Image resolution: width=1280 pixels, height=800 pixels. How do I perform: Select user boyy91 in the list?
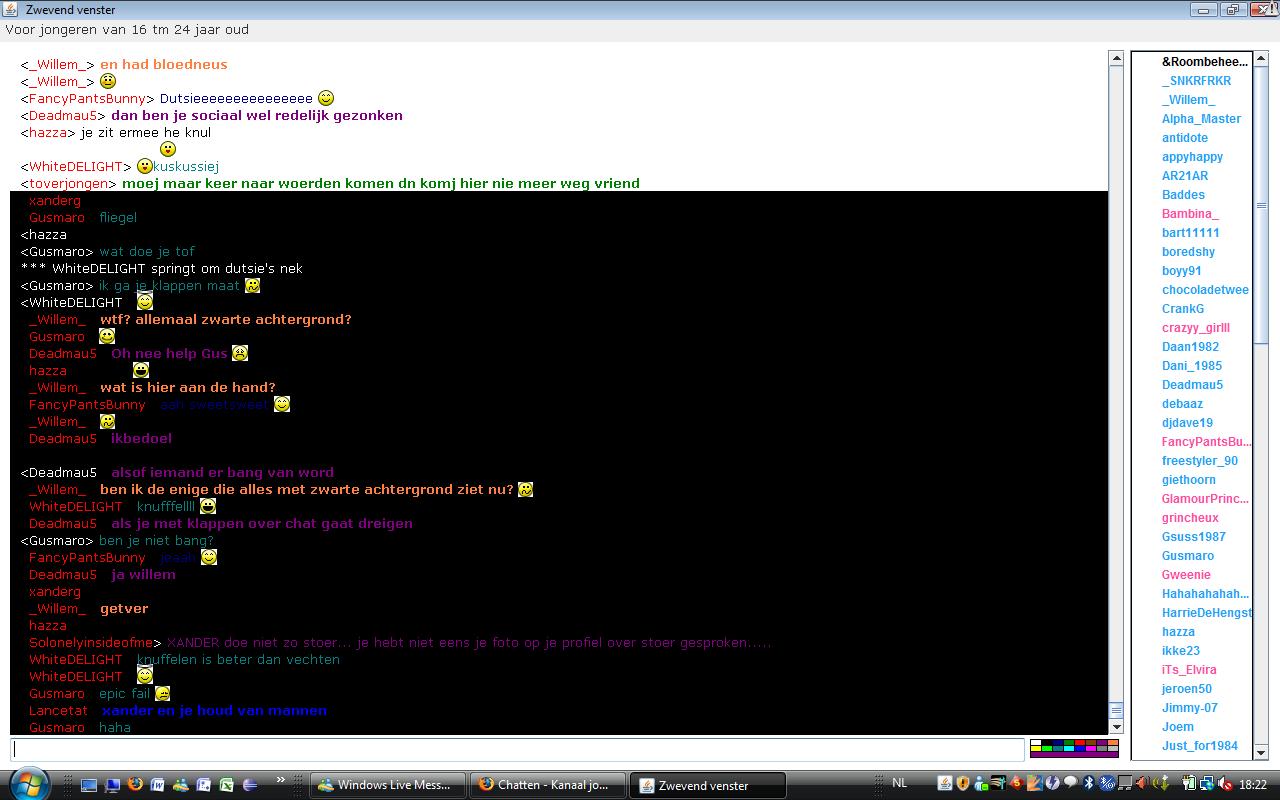1181,271
